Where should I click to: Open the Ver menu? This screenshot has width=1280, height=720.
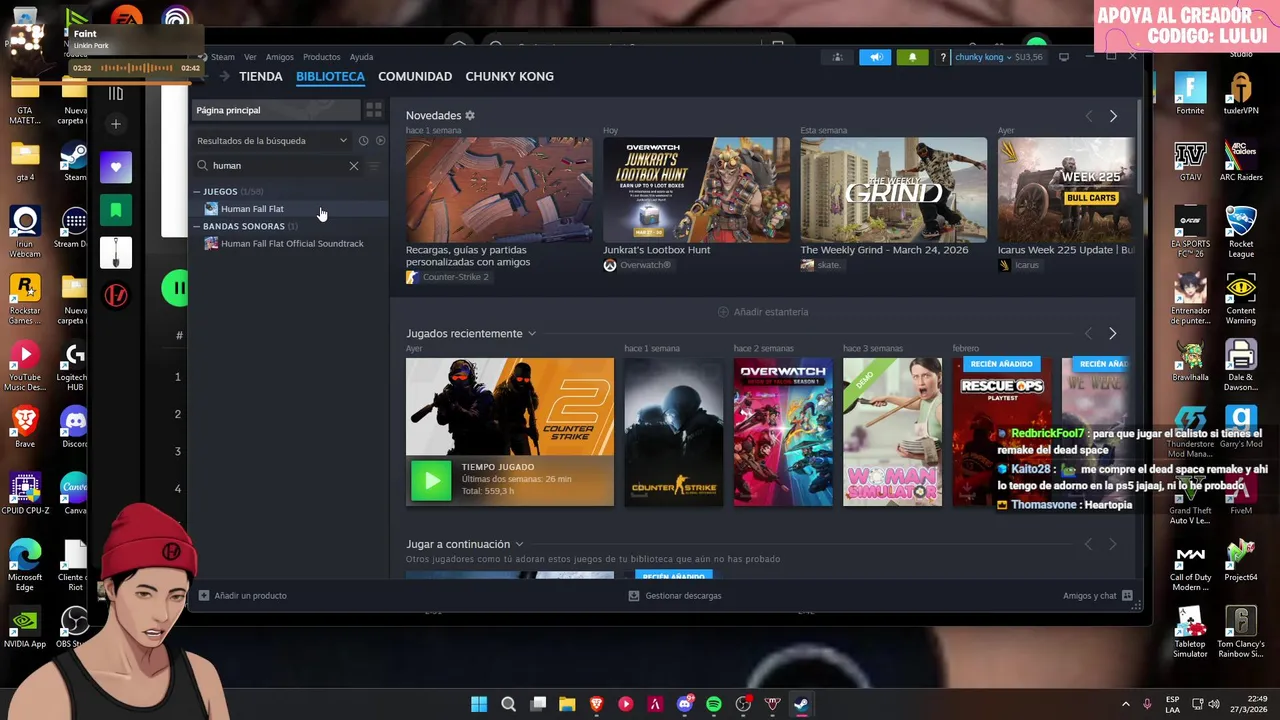click(250, 57)
